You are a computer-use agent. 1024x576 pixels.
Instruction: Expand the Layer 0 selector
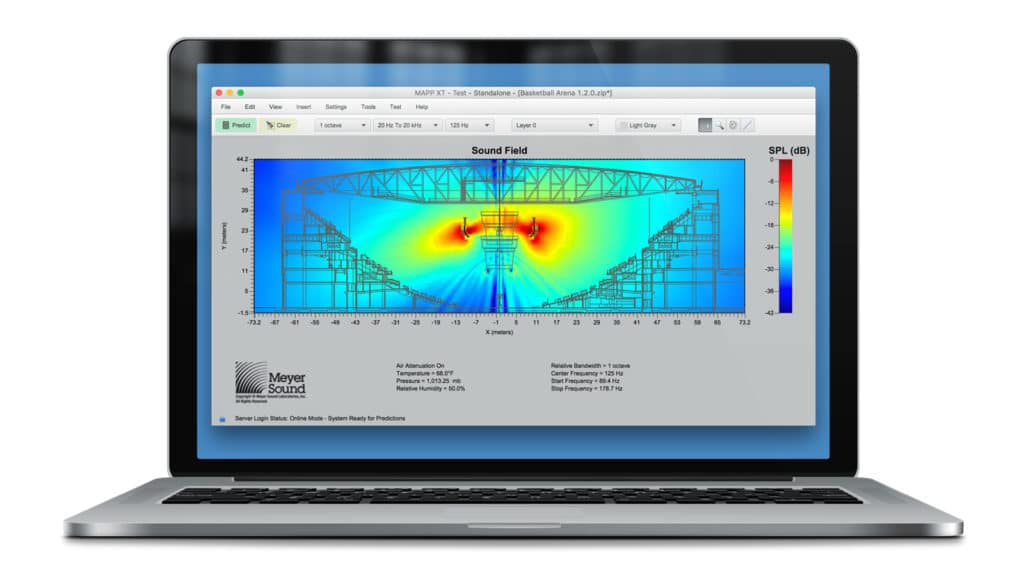(x=552, y=124)
